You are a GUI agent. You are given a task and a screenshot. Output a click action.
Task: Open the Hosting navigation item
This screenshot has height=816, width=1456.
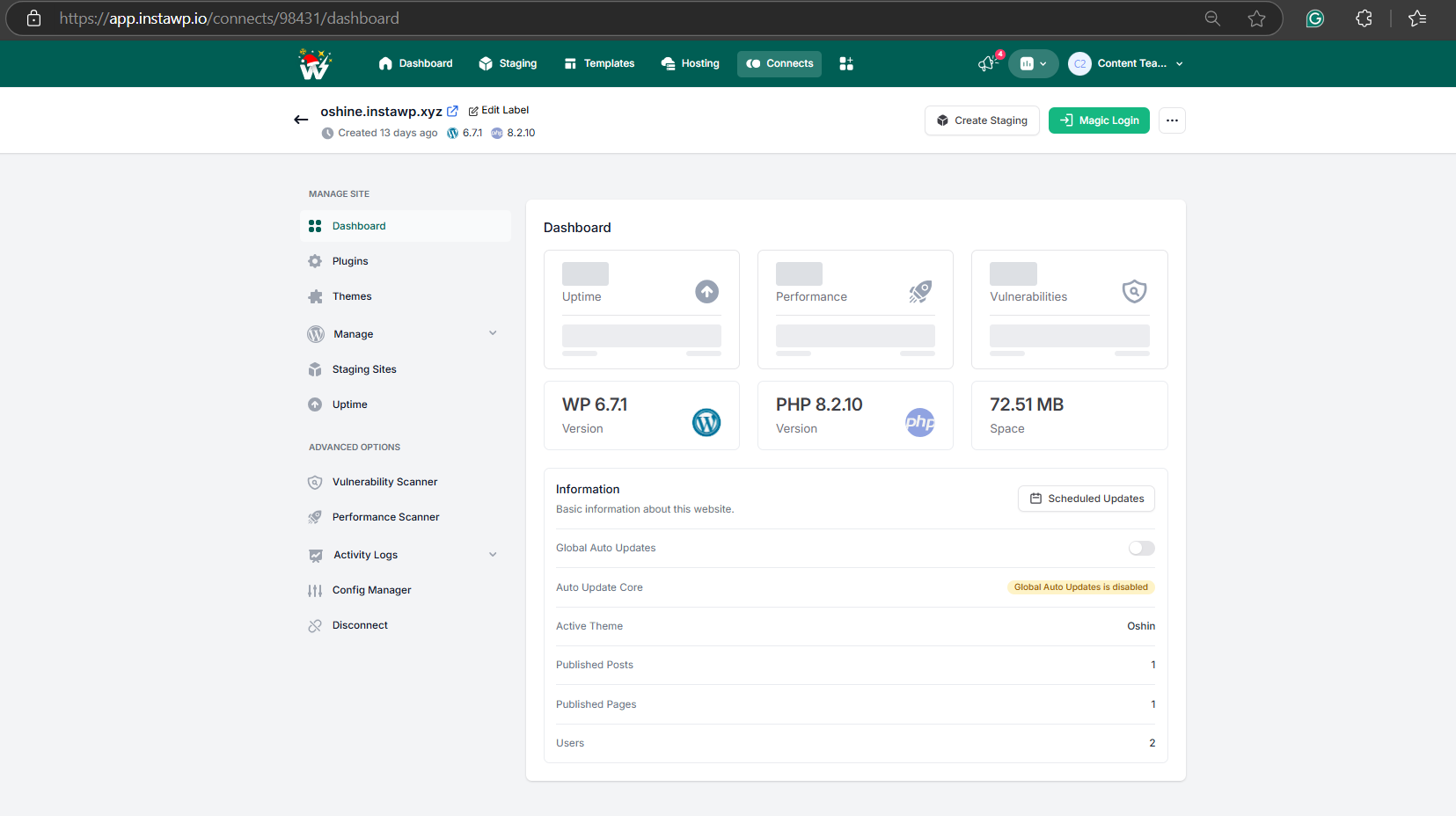click(x=691, y=63)
